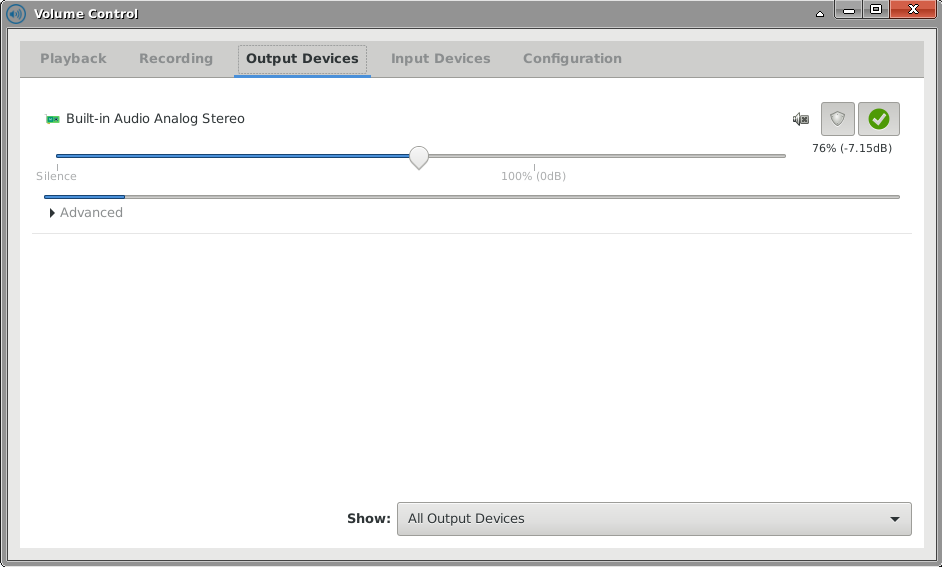Go to the Input Devices tab
The width and height of the screenshot is (942, 567).
tap(440, 59)
